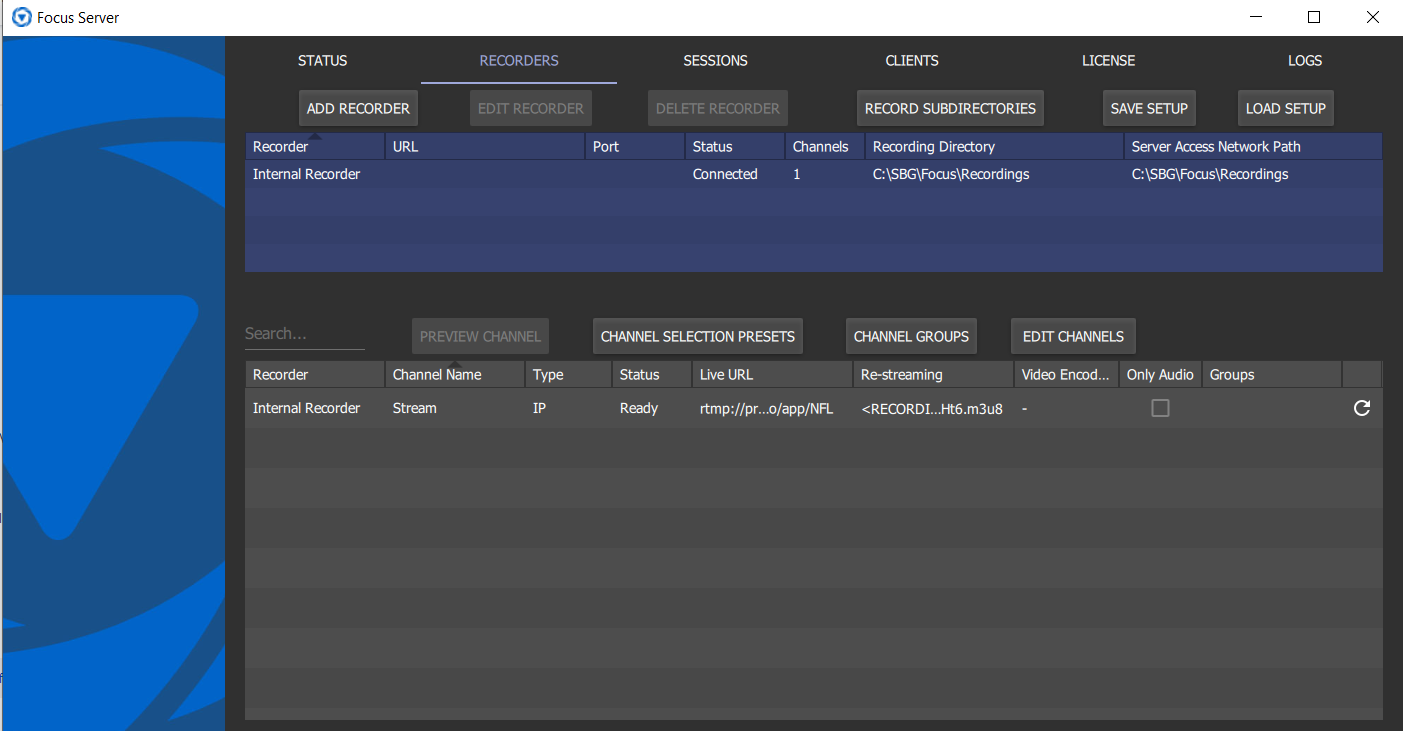Image resolution: width=1403 pixels, height=731 pixels.
Task: Click the Recorder header in channels table
Action: [315, 374]
